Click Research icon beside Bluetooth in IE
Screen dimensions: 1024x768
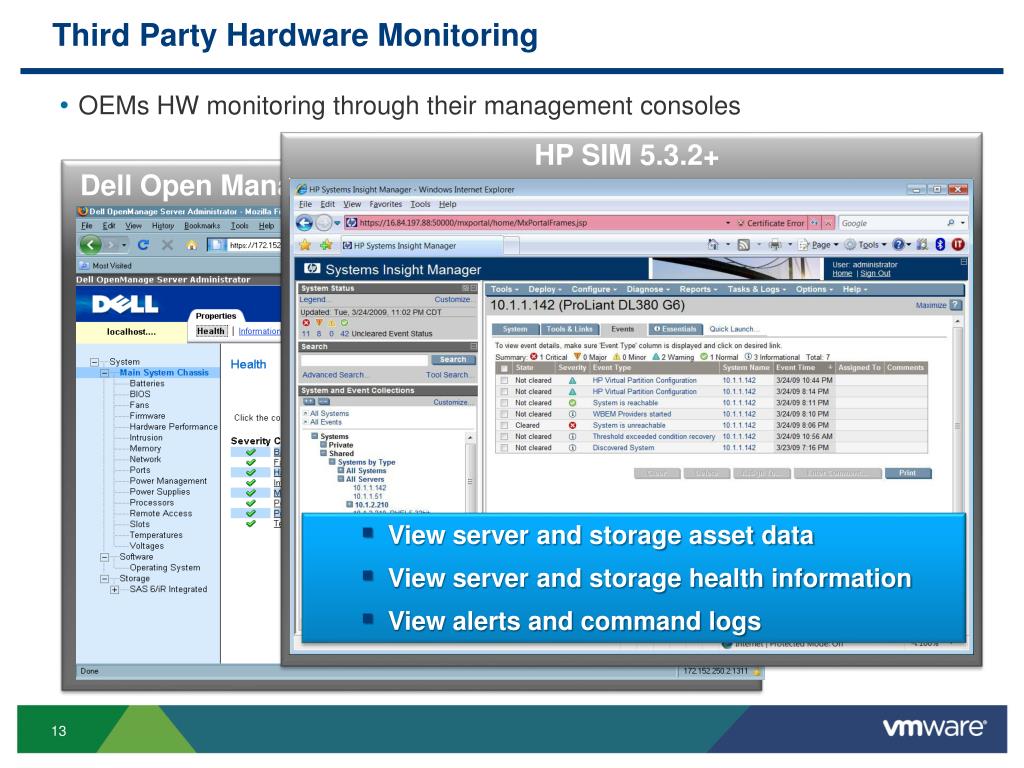point(922,244)
